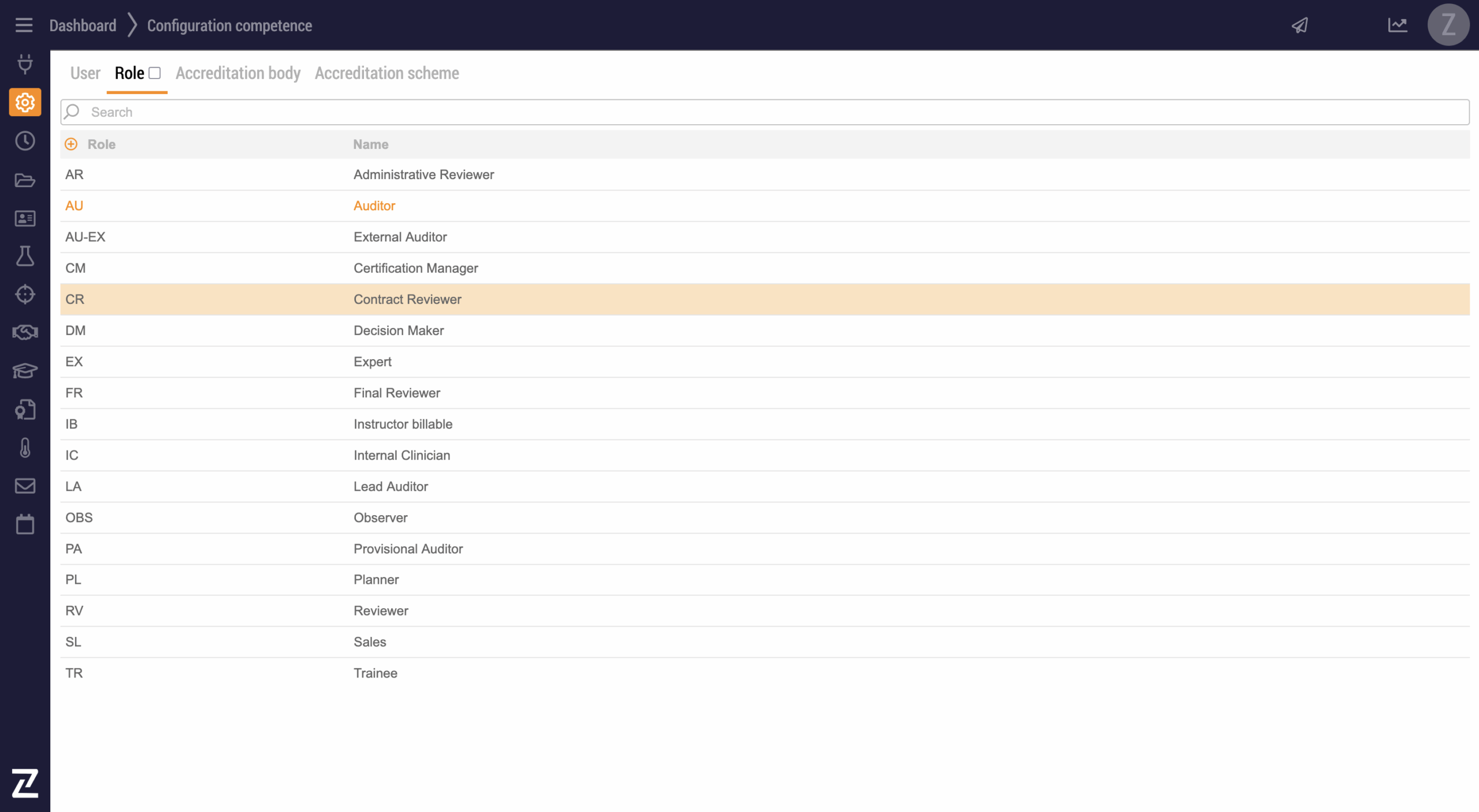Click the flask icon in sidebar
Screen dimensions: 1479x812
[x=25, y=256]
